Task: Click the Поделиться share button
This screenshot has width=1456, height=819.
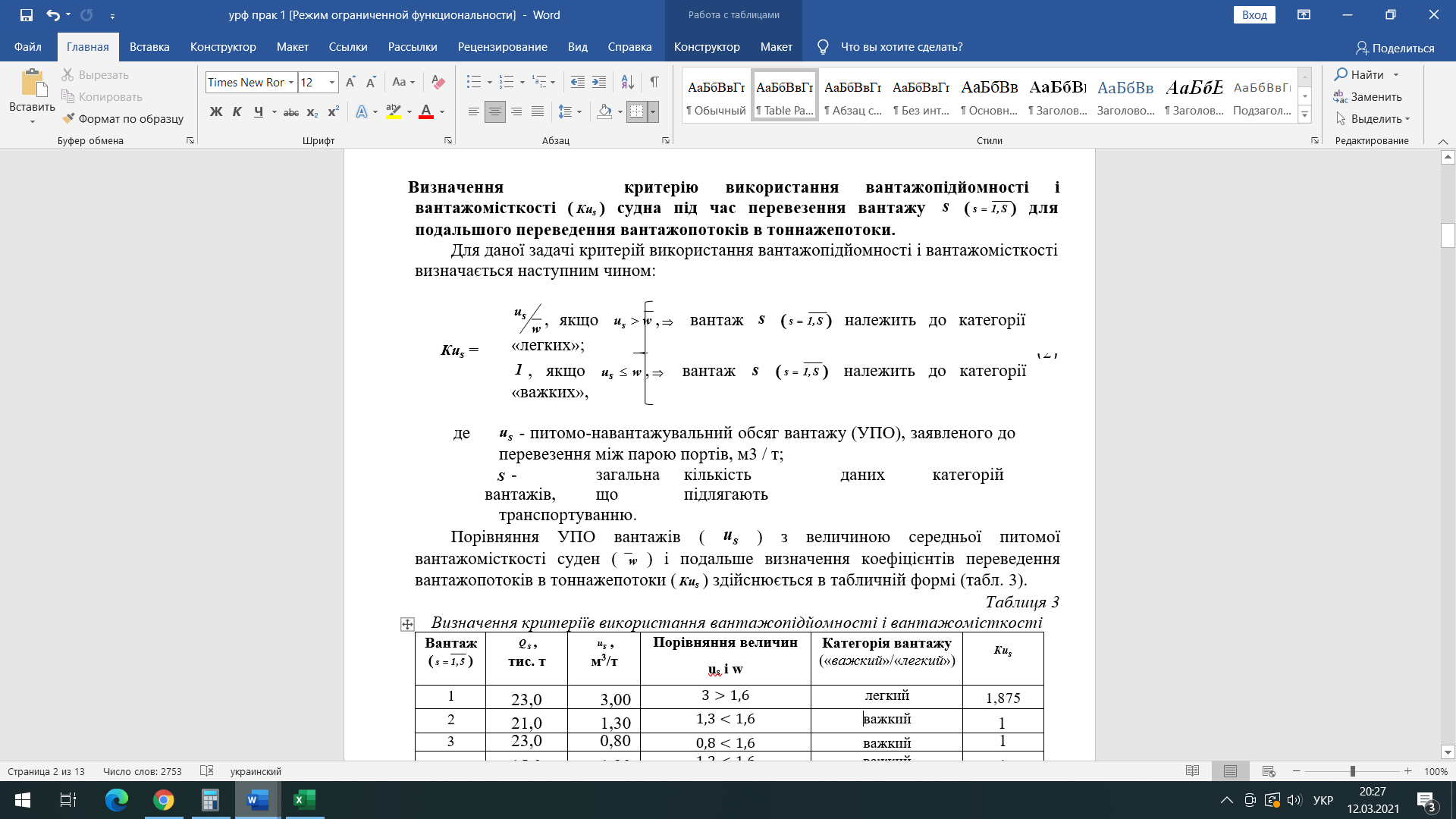Action: [x=1395, y=48]
